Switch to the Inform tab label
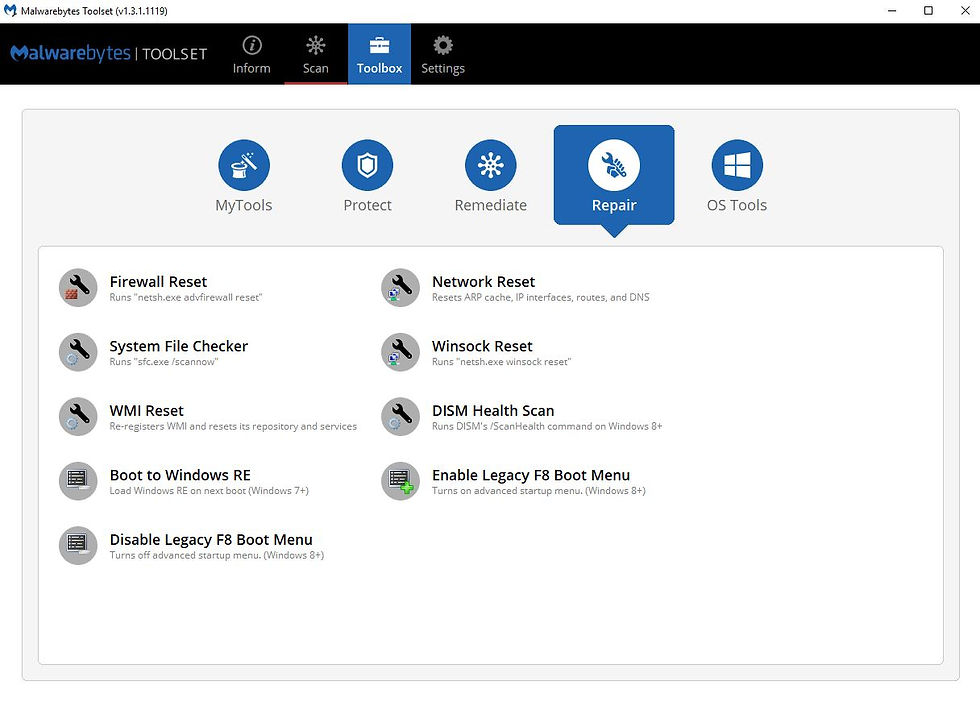This screenshot has height=702, width=980. coord(252,68)
